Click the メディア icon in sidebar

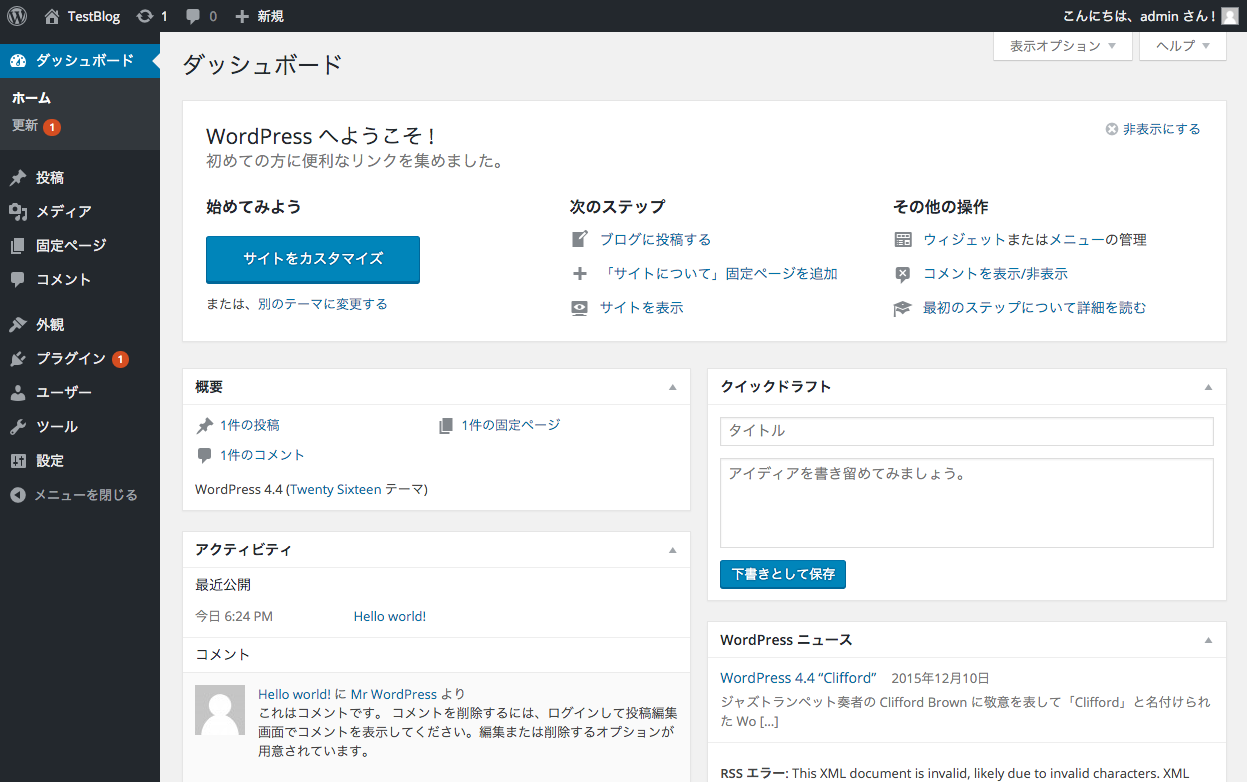coord(18,212)
